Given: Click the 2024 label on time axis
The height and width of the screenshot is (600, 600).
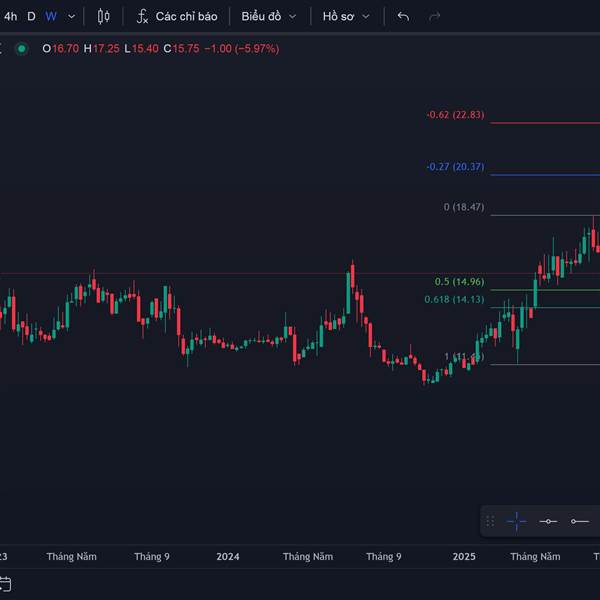Looking at the screenshot, I should point(228,556).
